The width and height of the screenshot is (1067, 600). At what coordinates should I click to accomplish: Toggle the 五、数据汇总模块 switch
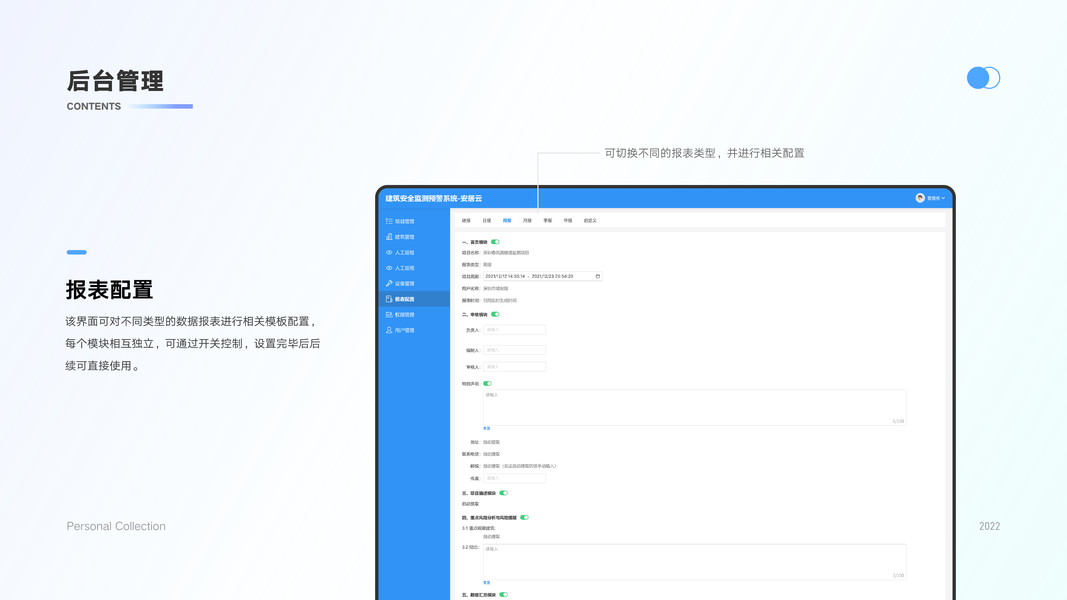point(504,595)
